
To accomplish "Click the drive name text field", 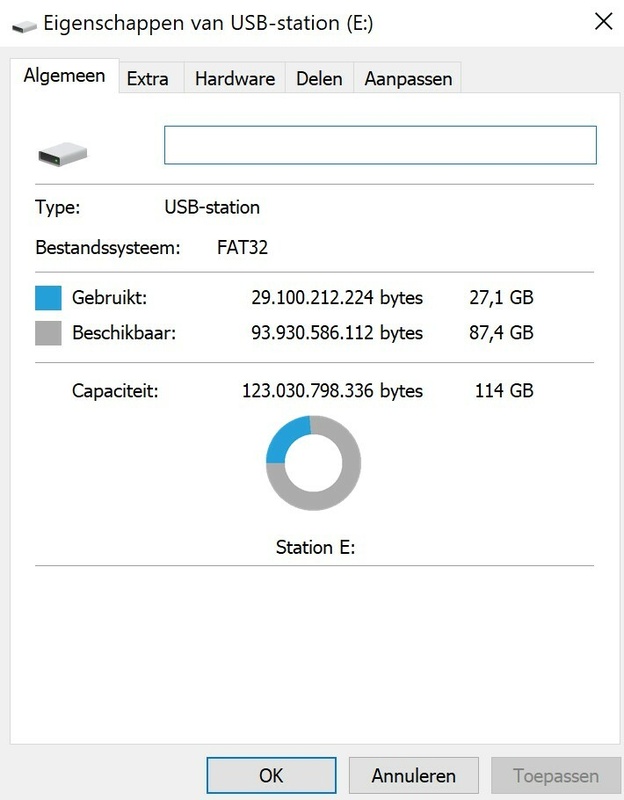I will coord(380,145).
